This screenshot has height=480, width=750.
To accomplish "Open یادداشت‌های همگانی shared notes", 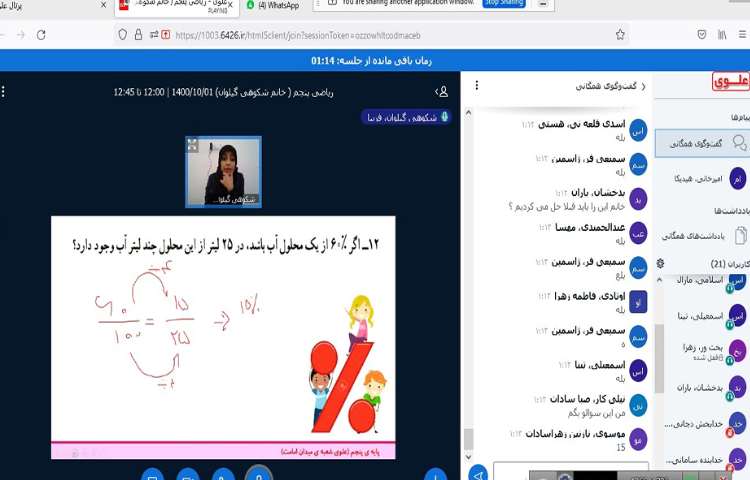I will click(703, 236).
